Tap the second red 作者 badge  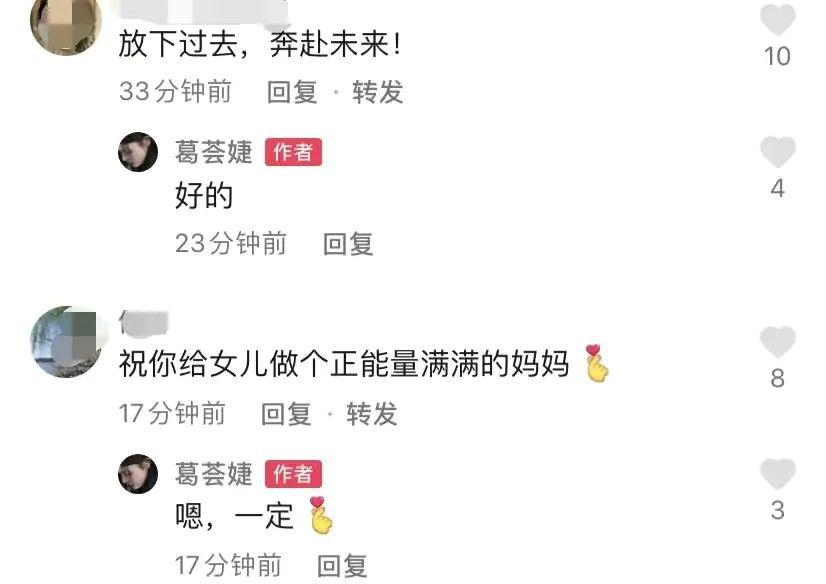pyautogui.click(x=293, y=474)
